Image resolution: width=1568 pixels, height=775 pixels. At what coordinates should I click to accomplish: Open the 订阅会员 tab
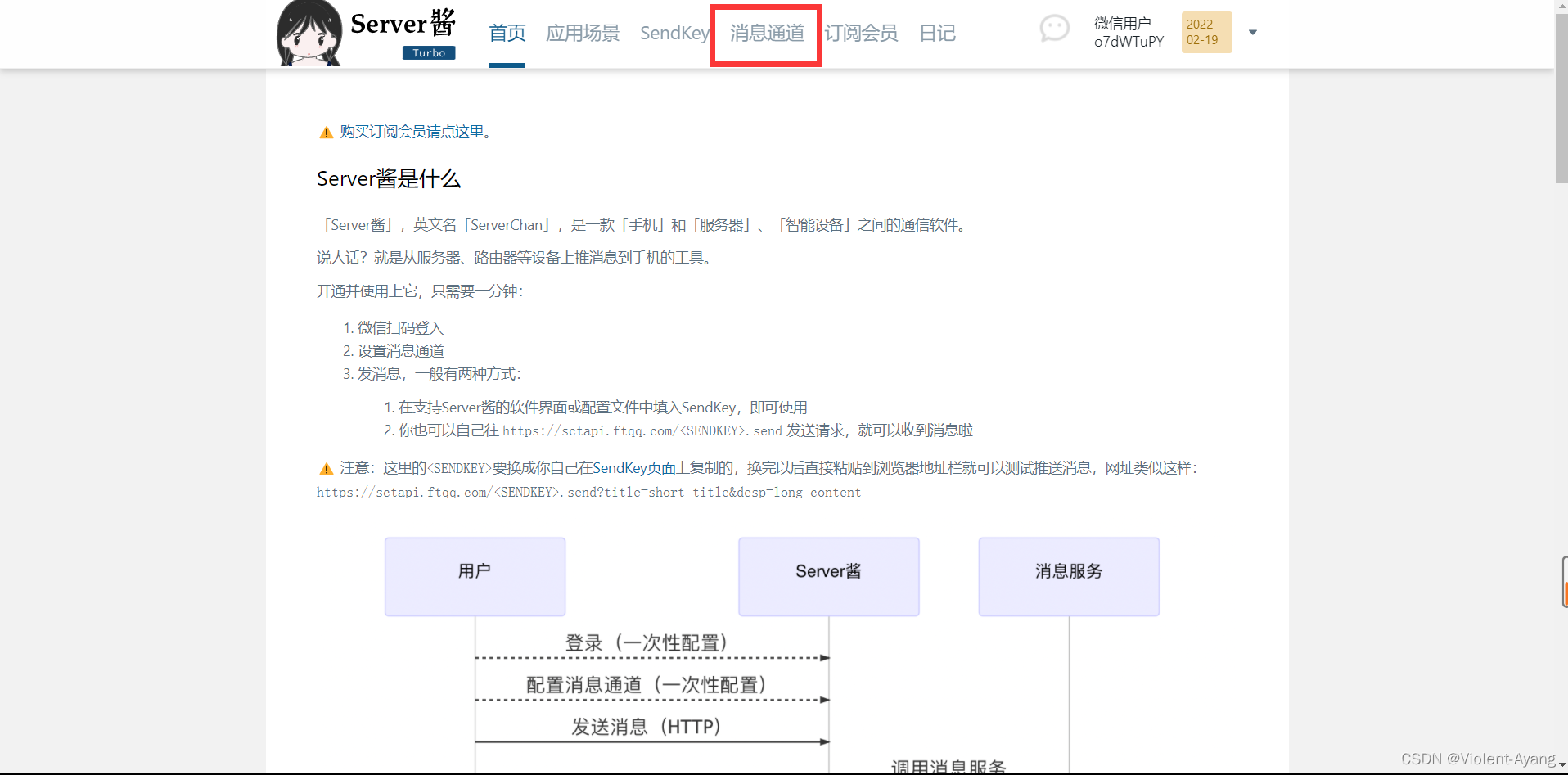pyautogui.click(x=861, y=33)
